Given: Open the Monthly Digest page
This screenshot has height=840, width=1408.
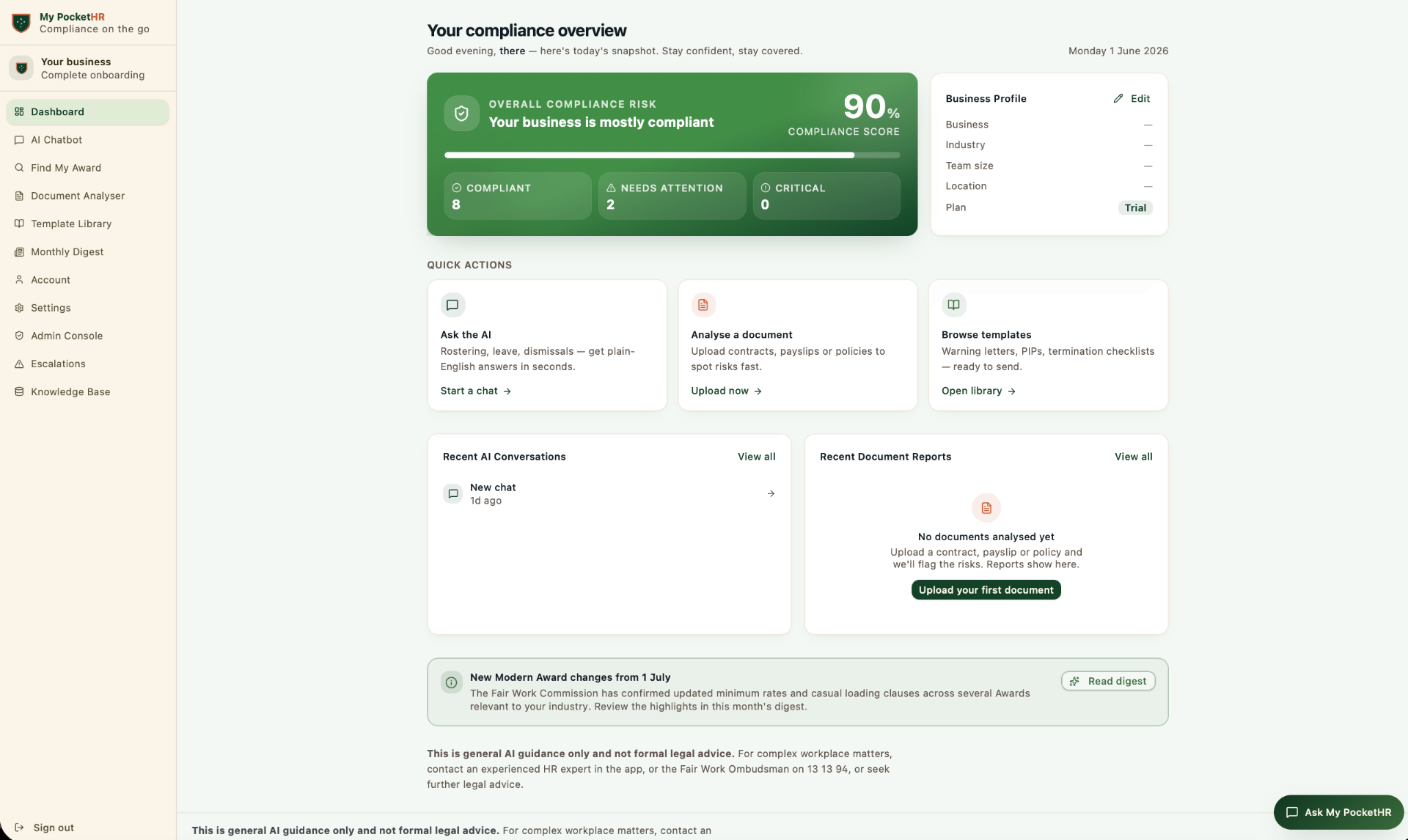Looking at the screenshot, I should coord(88,252).
